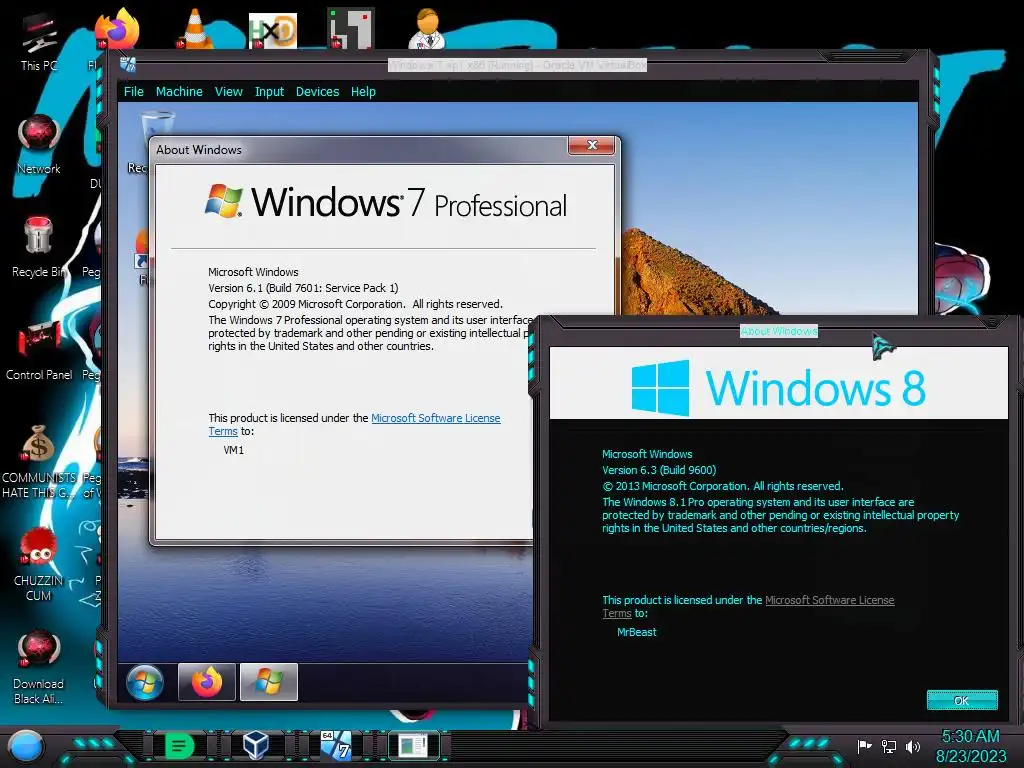The image size is (1024, 768).
Task: Open the Action Center flag tray icon
Action: point(864,746)
